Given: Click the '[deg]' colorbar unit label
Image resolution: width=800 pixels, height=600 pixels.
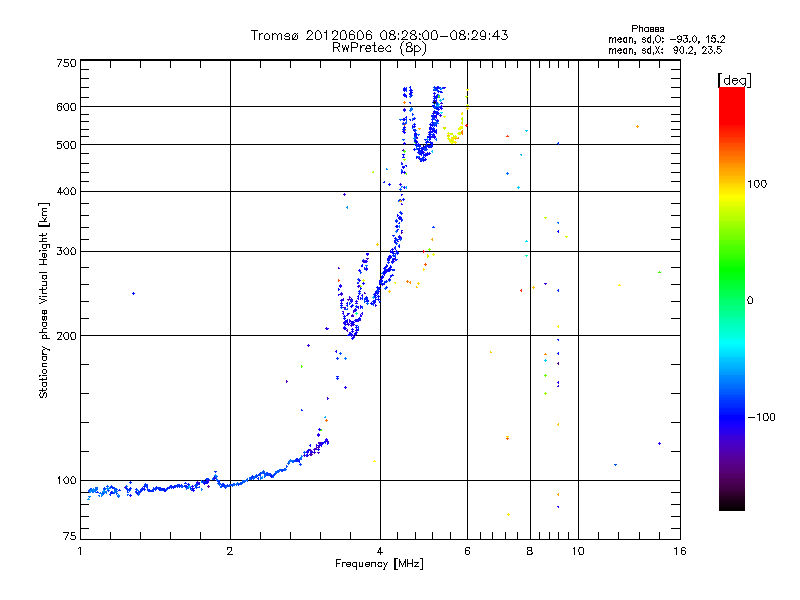Looking at the screenshot, I should click(734, 80).
